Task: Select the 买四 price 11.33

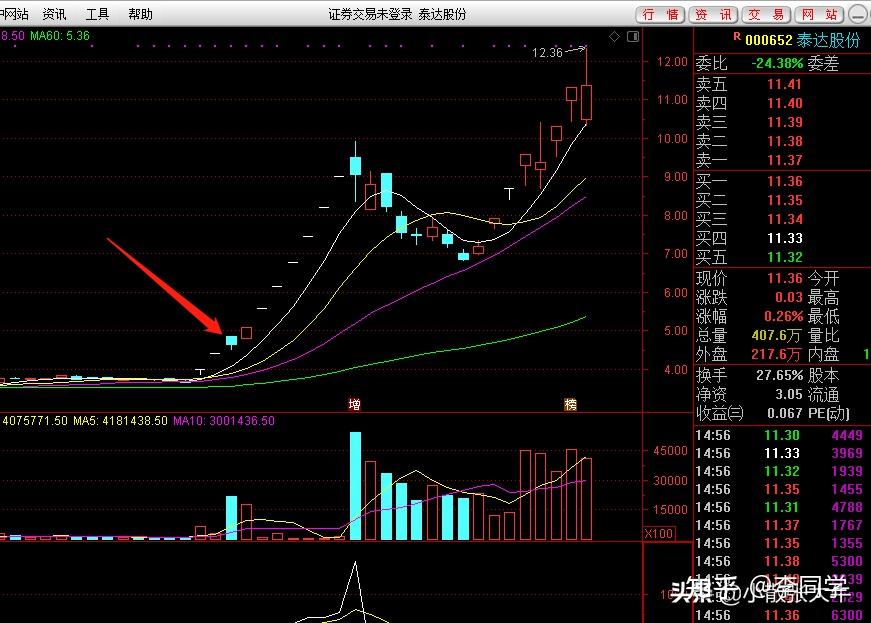Action: coord(784,238)
